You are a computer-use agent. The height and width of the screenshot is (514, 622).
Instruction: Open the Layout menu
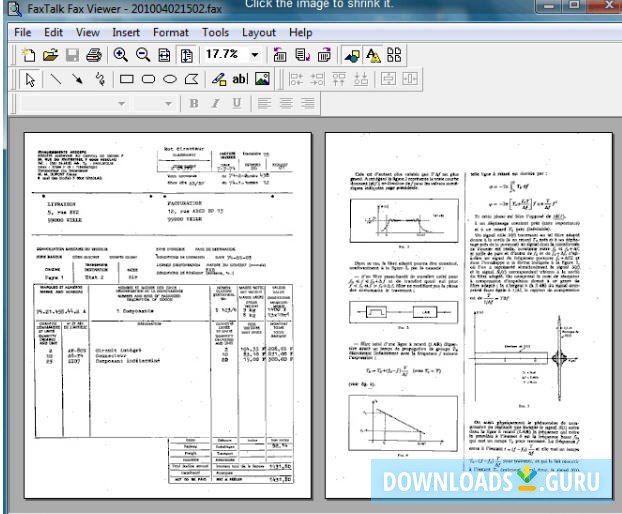260,32
